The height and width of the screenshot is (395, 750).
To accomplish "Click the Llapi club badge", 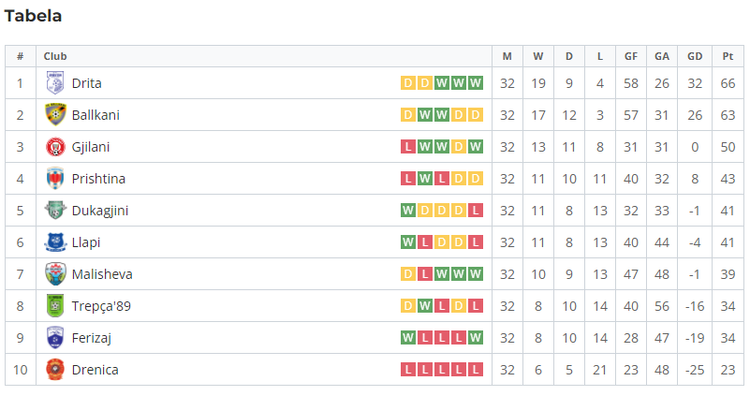I will pos(55,242).
